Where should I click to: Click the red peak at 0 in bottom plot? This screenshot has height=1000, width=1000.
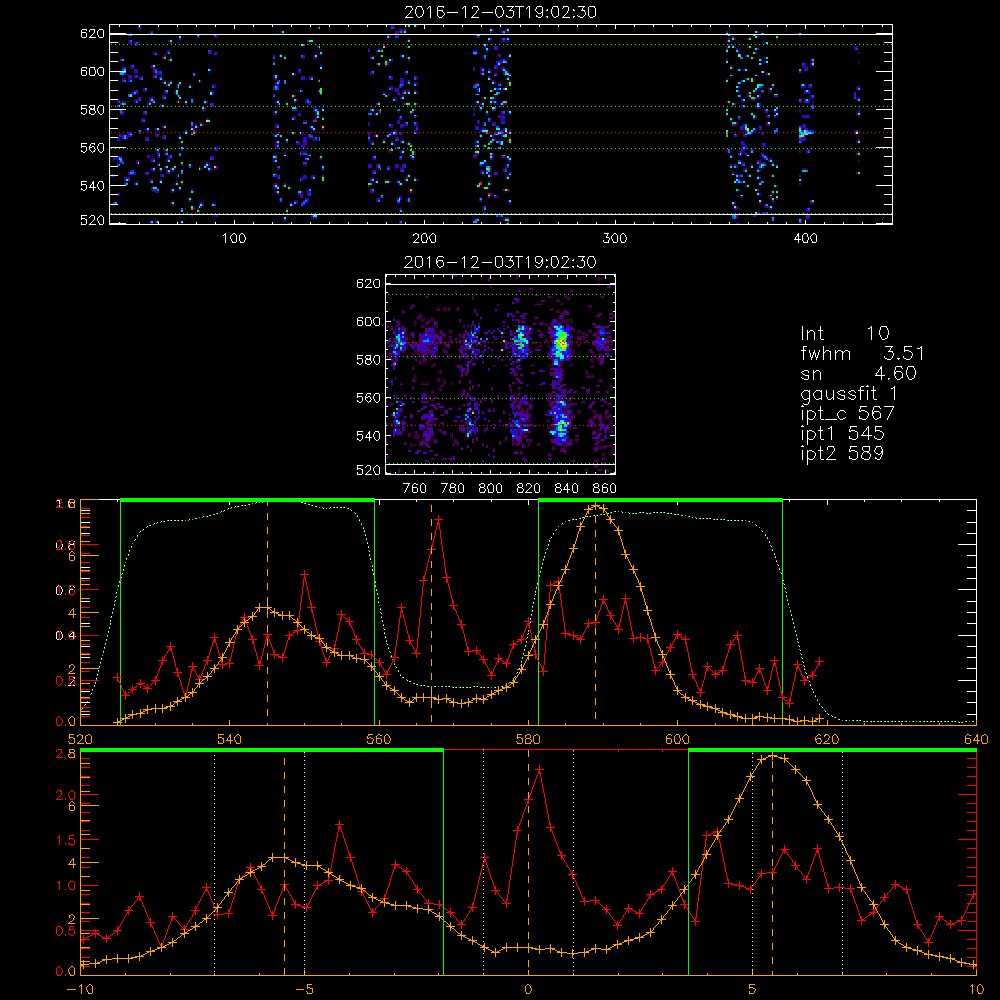tap(540, 770)
